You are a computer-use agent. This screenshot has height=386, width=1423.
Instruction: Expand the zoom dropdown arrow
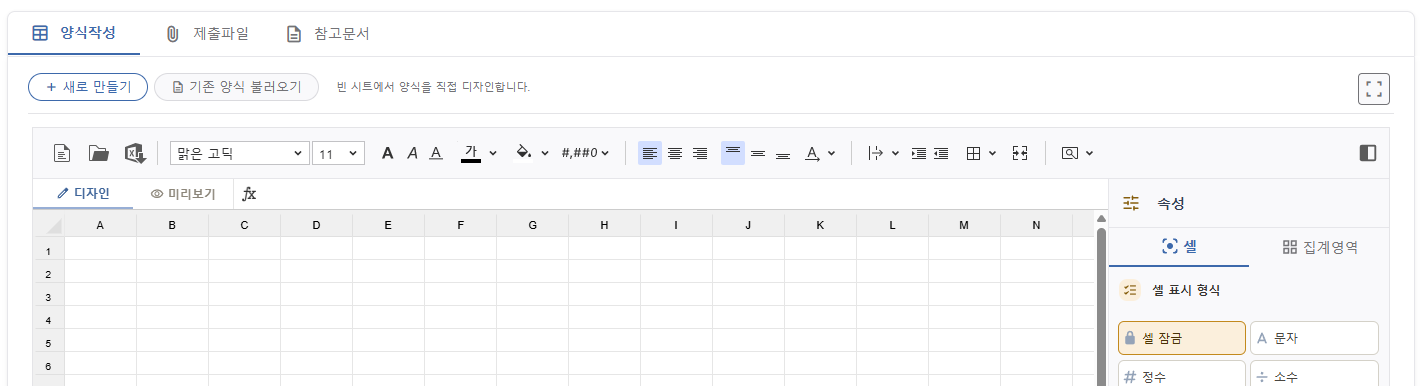click(1089, 153)
